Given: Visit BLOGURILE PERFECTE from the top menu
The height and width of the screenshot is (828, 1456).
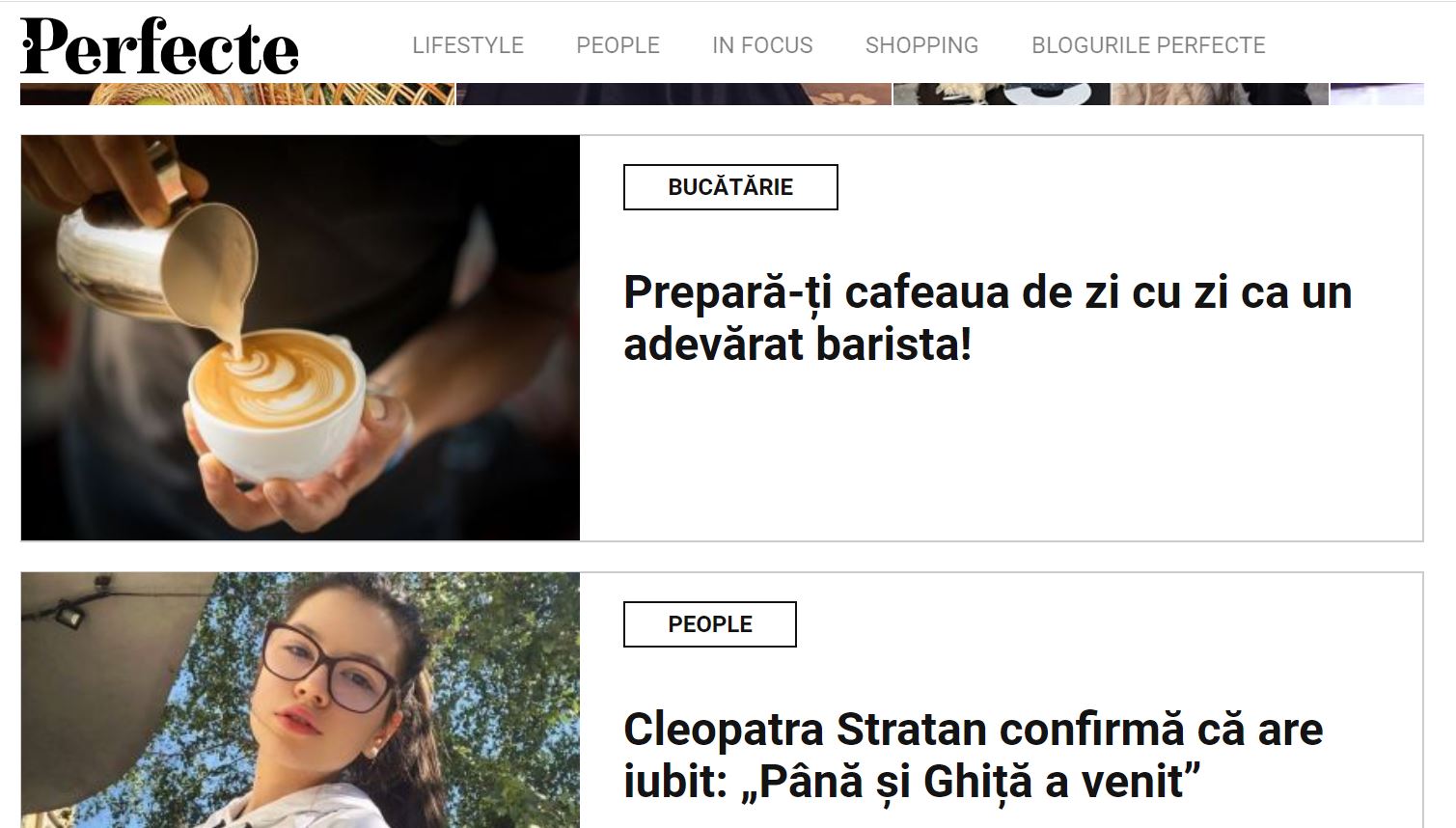Looking at the screenshot, I should pos(1148,45).
